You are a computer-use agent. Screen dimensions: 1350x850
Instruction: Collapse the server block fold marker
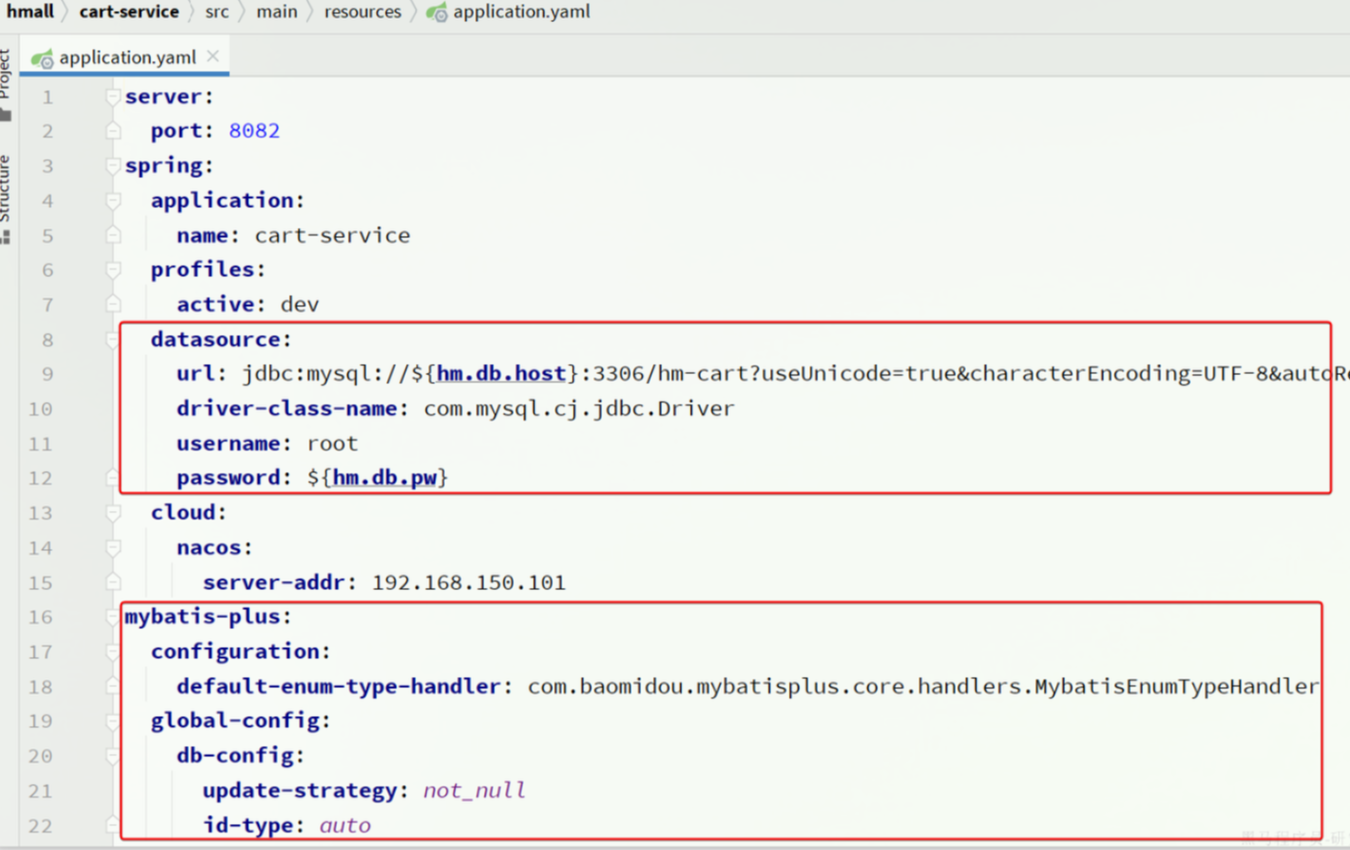tap(113, 97)
